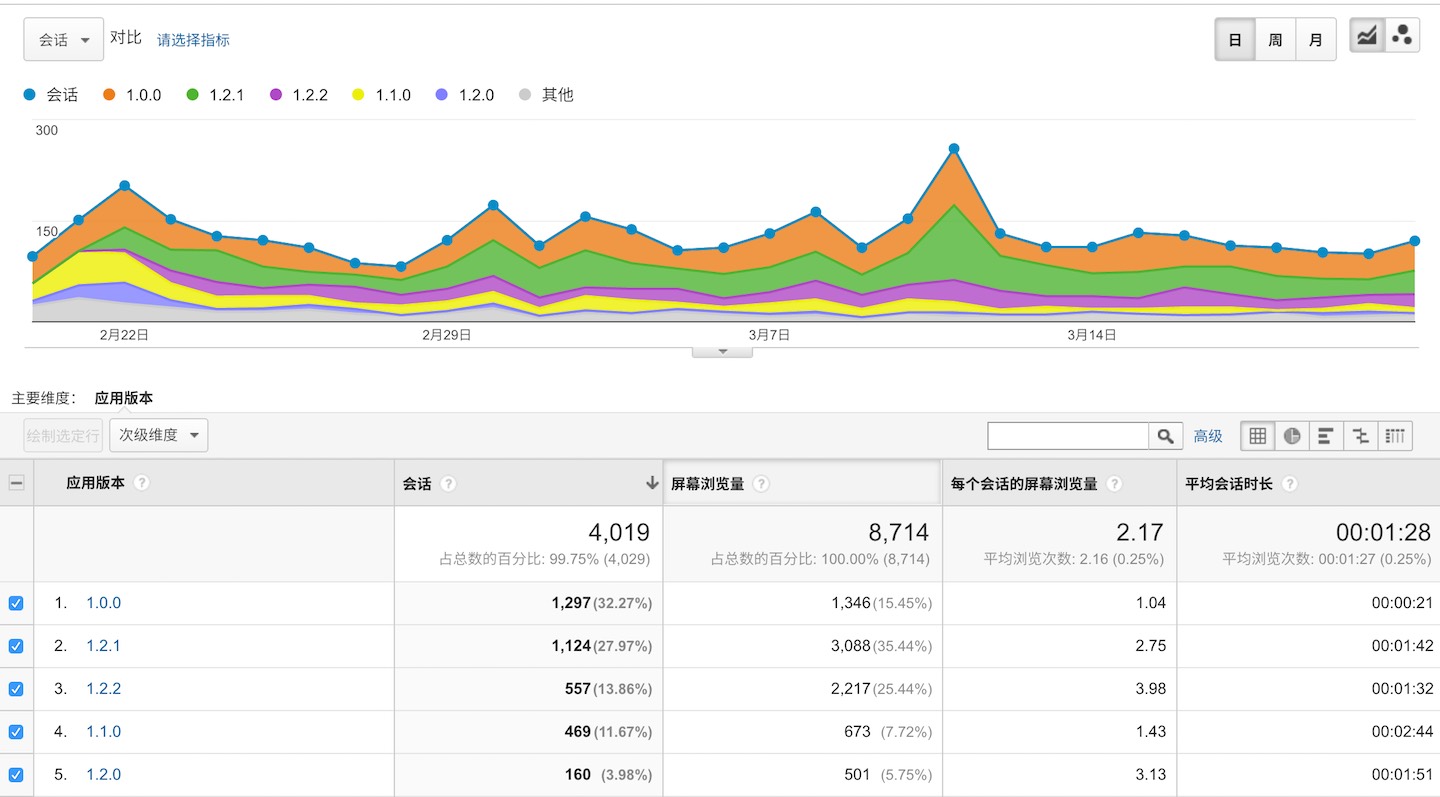Switch chart granularity to 月

1315,40
